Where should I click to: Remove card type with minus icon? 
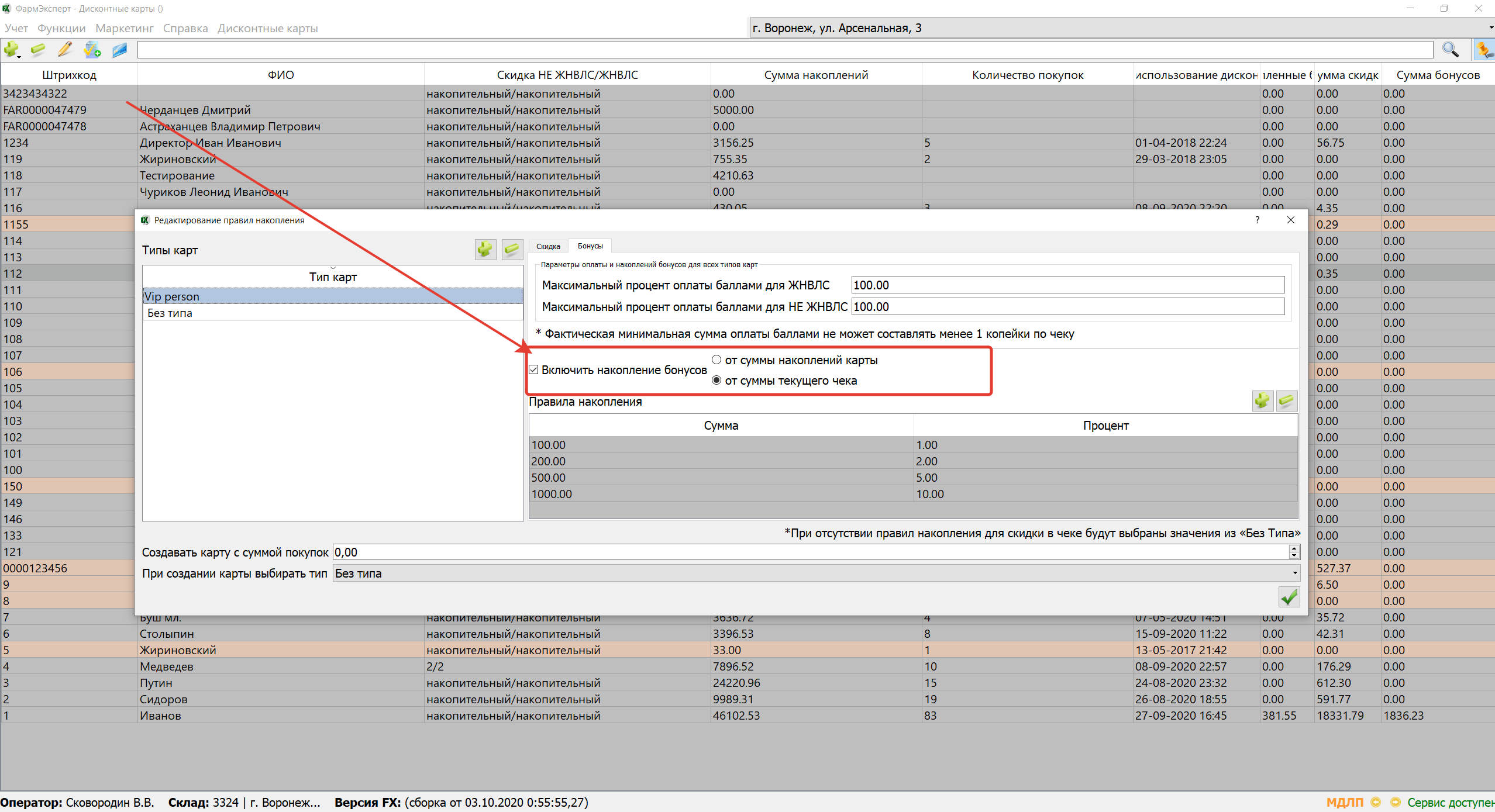[x=512, y=250]
